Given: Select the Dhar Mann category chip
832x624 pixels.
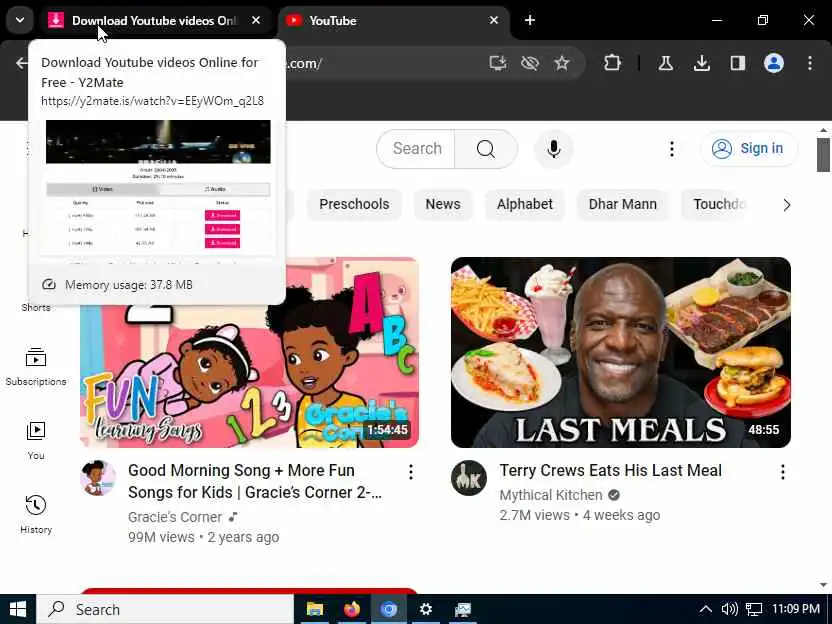Looking at the screenshot, I should pos(622,204).
